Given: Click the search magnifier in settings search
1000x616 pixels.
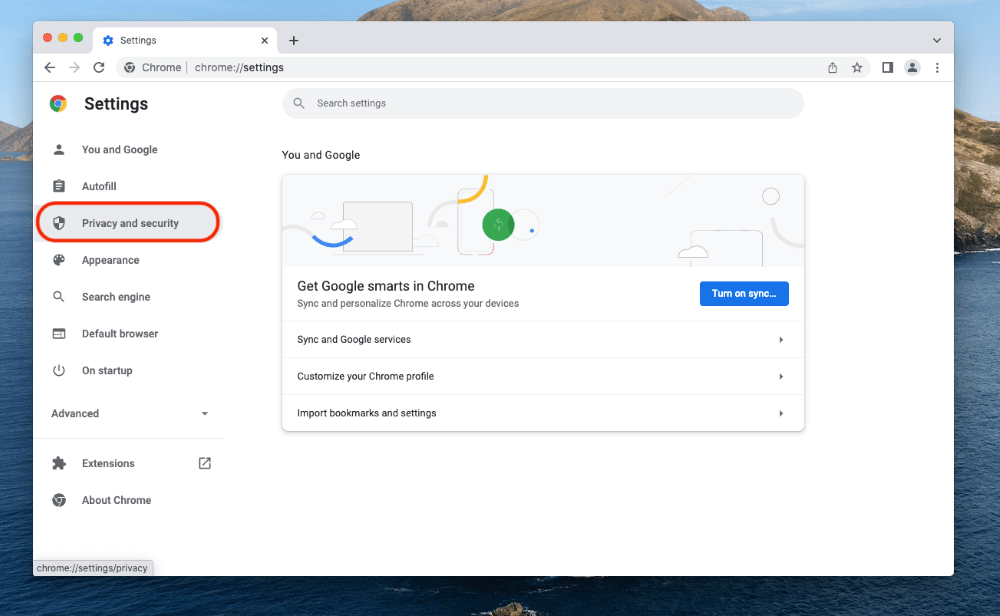Looking at the screenshot, I should click(x=299, y=103).
